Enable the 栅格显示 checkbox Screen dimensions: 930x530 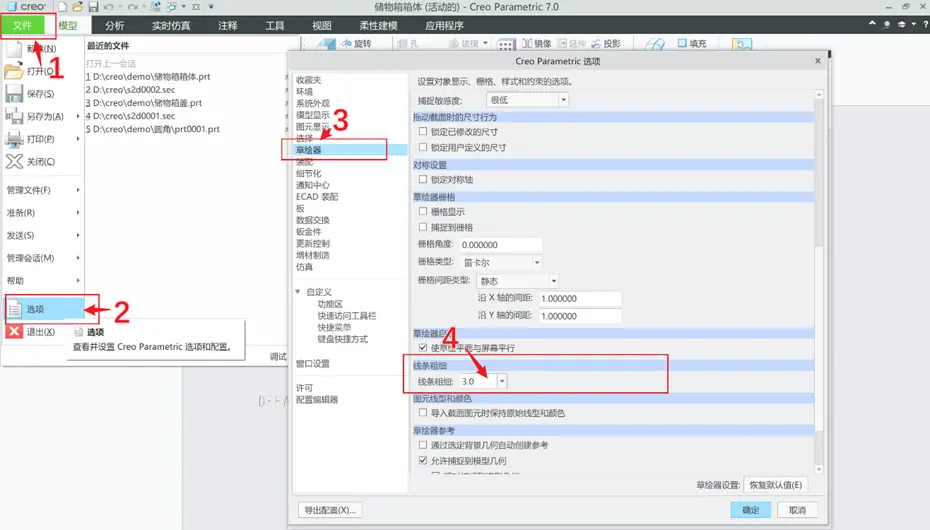pos(423,211)
